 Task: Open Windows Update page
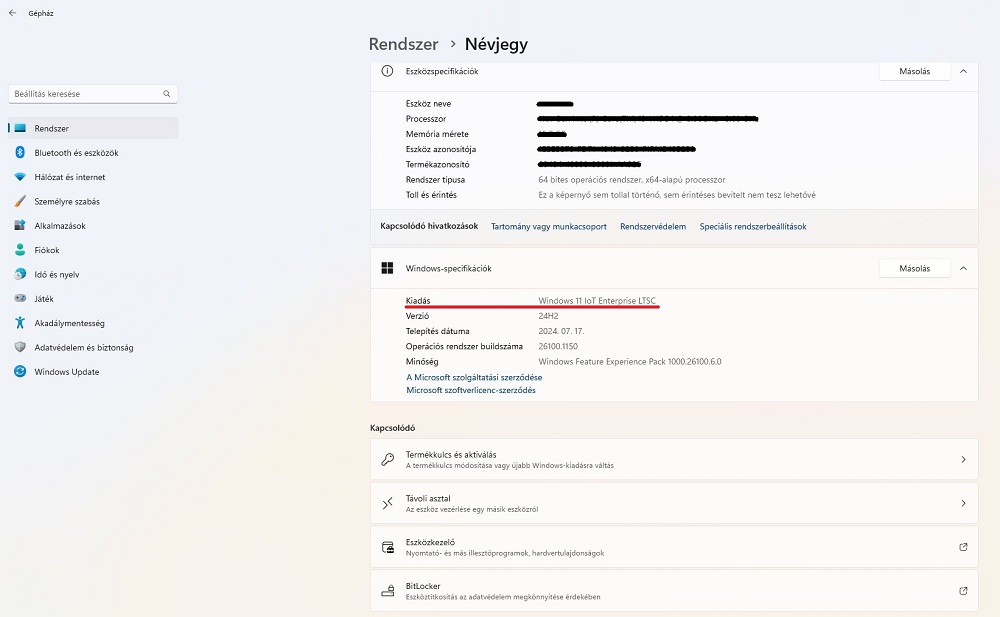(x=93, y=371)
